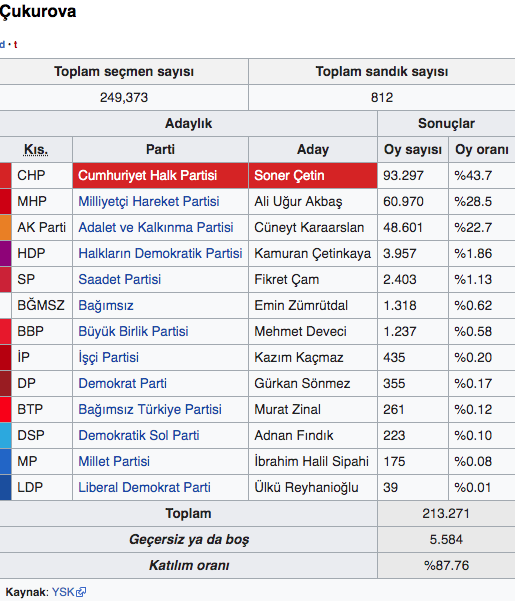Click the 'Geçersiz ya da boş' label
This screenshot has height=601, width=515.
pos(189,540)
